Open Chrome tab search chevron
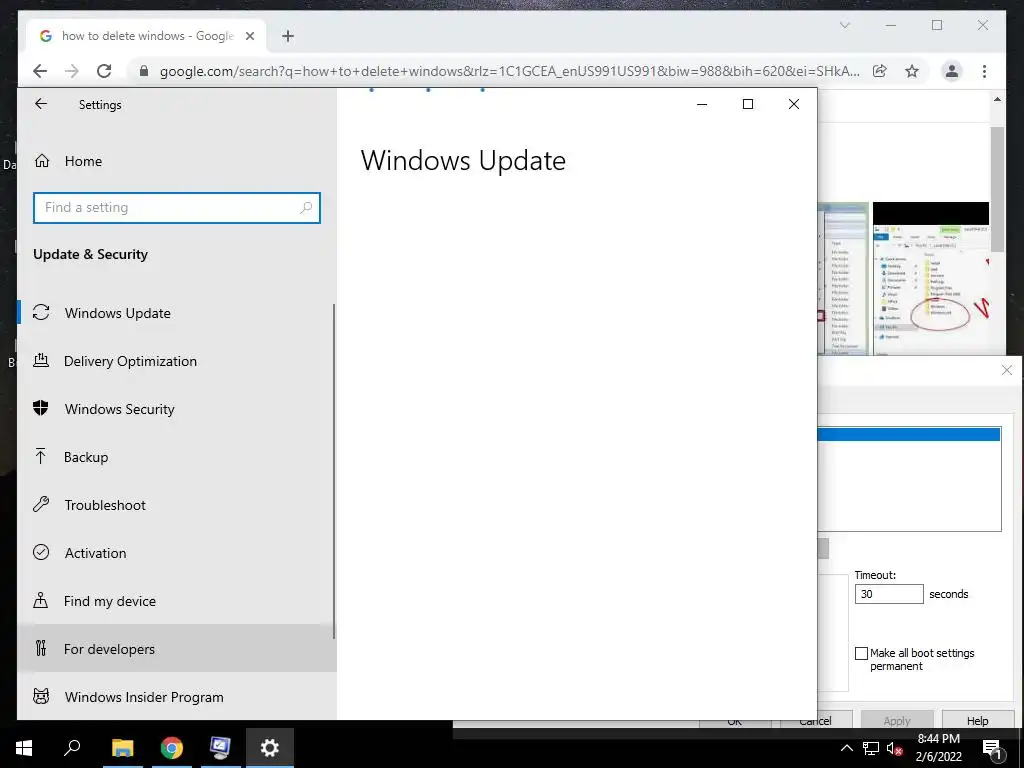Screen dimensions: 1024x768 pos(844,25)
